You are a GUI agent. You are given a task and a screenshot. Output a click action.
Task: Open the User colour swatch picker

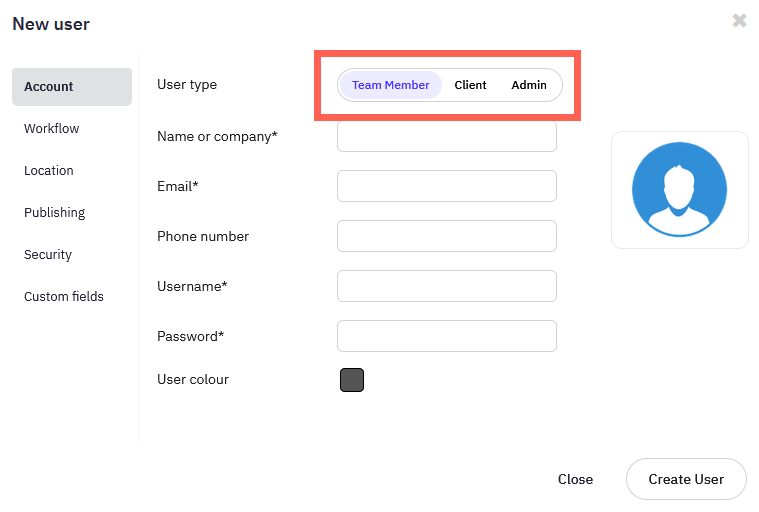click(x=352, y=380)
